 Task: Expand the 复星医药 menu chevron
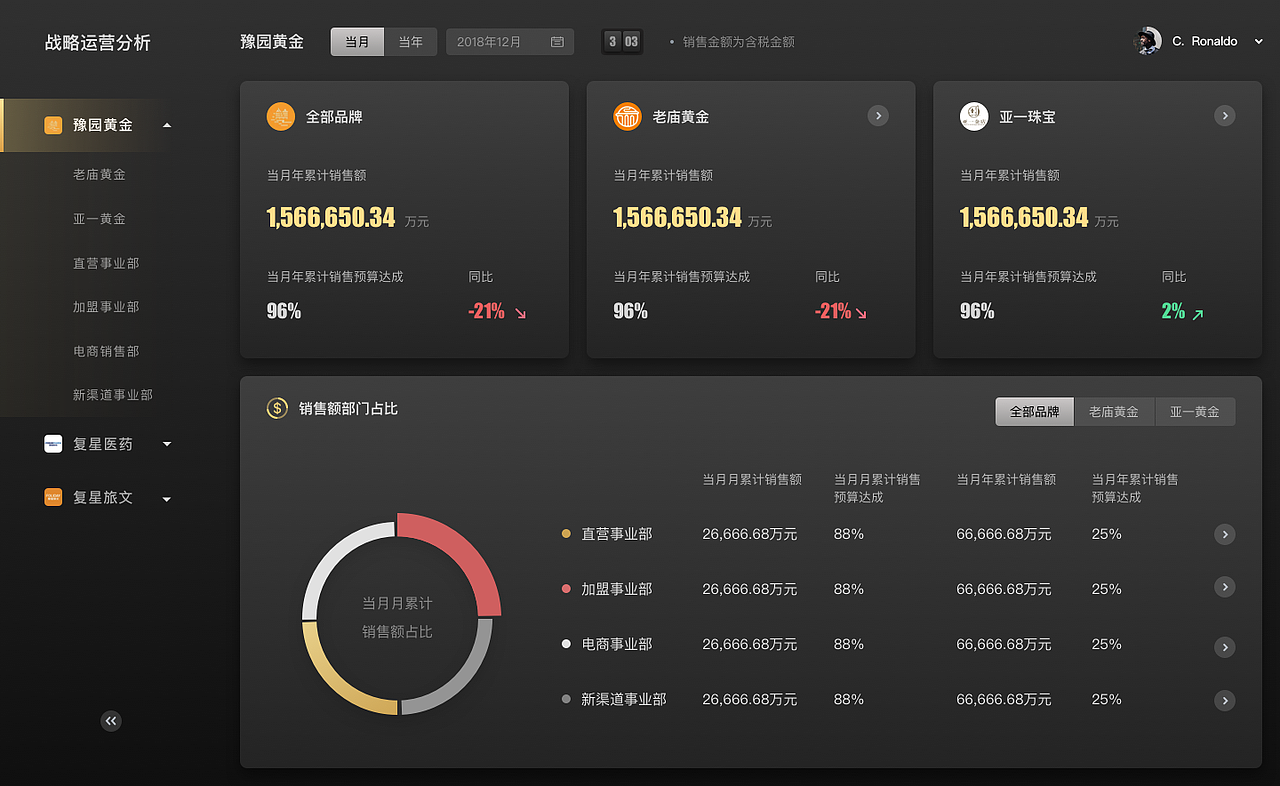coord(166,444)
